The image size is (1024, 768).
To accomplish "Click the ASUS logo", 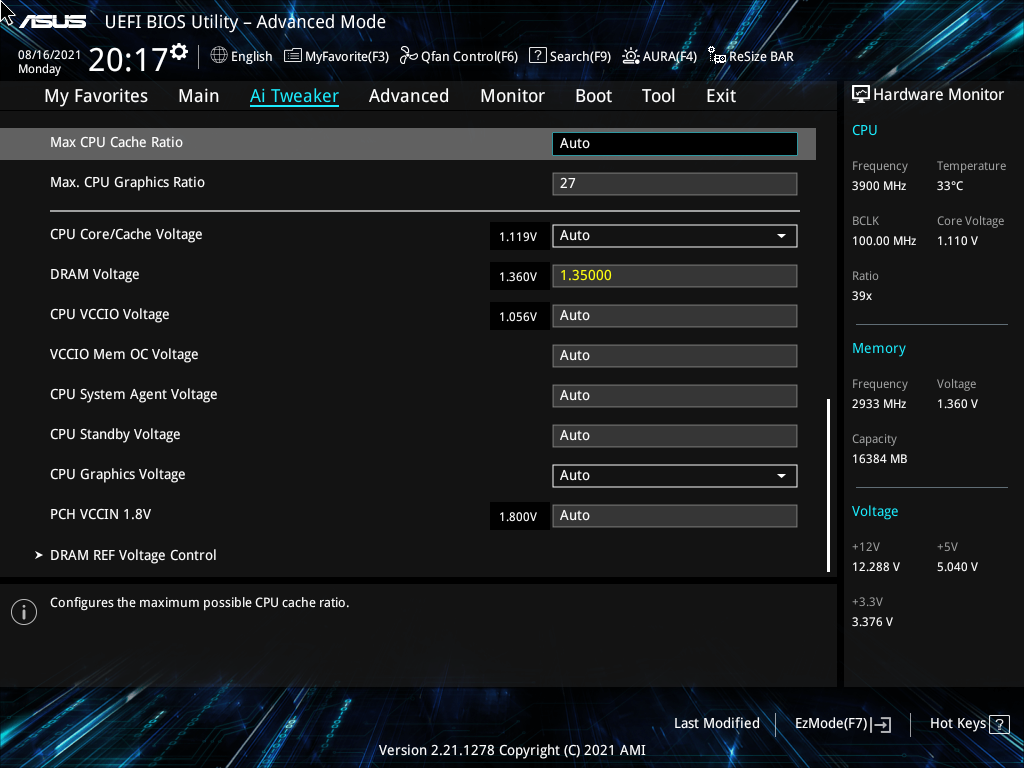I will click(x=52, y=22).
